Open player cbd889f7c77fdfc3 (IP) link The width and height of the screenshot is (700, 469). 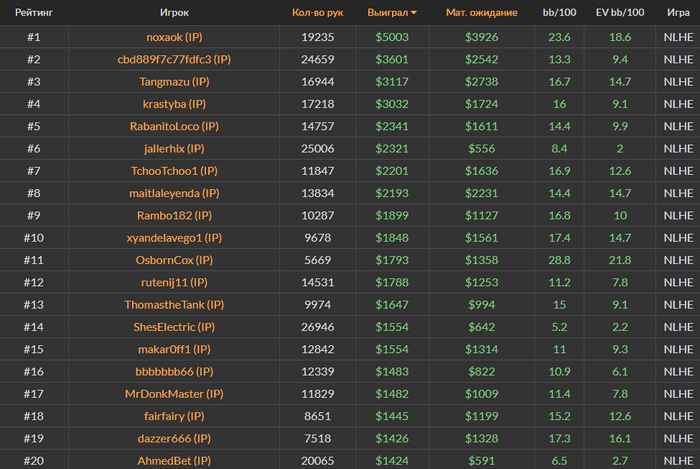(174, 59)
